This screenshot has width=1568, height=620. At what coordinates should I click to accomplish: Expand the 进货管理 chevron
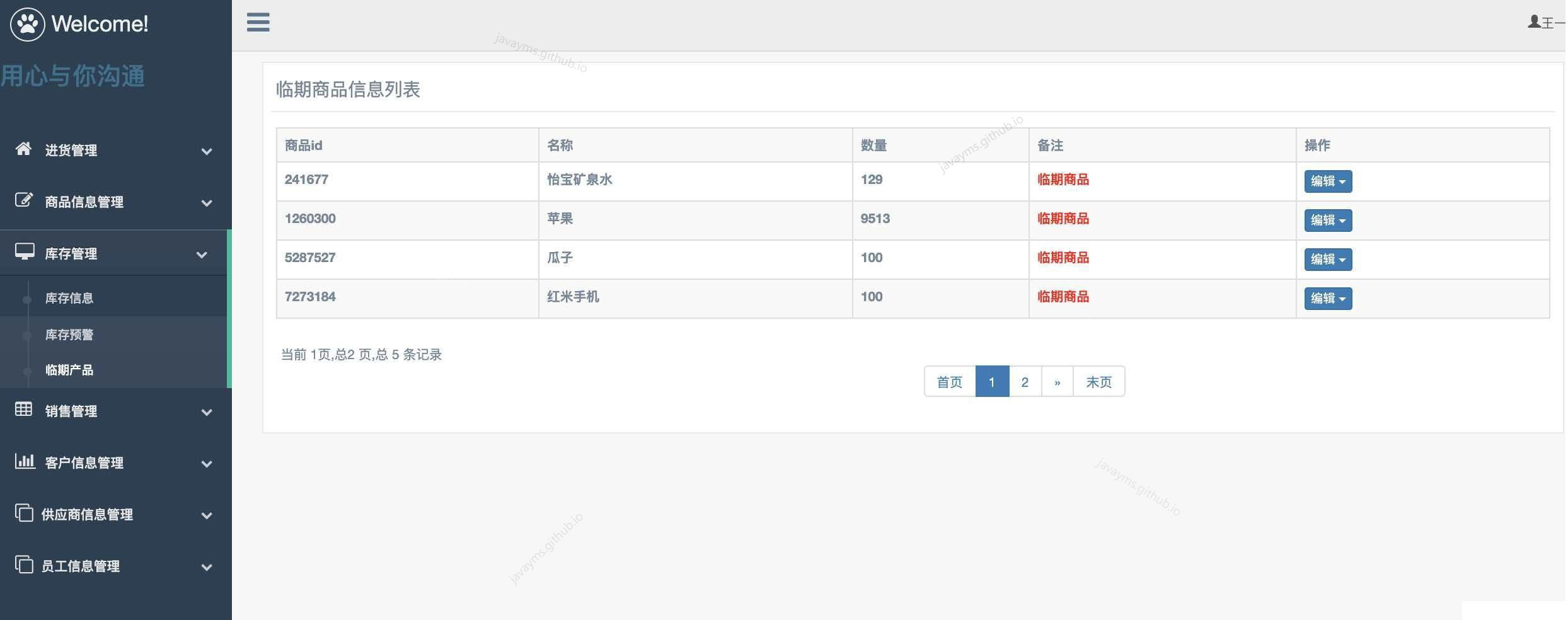206,151
